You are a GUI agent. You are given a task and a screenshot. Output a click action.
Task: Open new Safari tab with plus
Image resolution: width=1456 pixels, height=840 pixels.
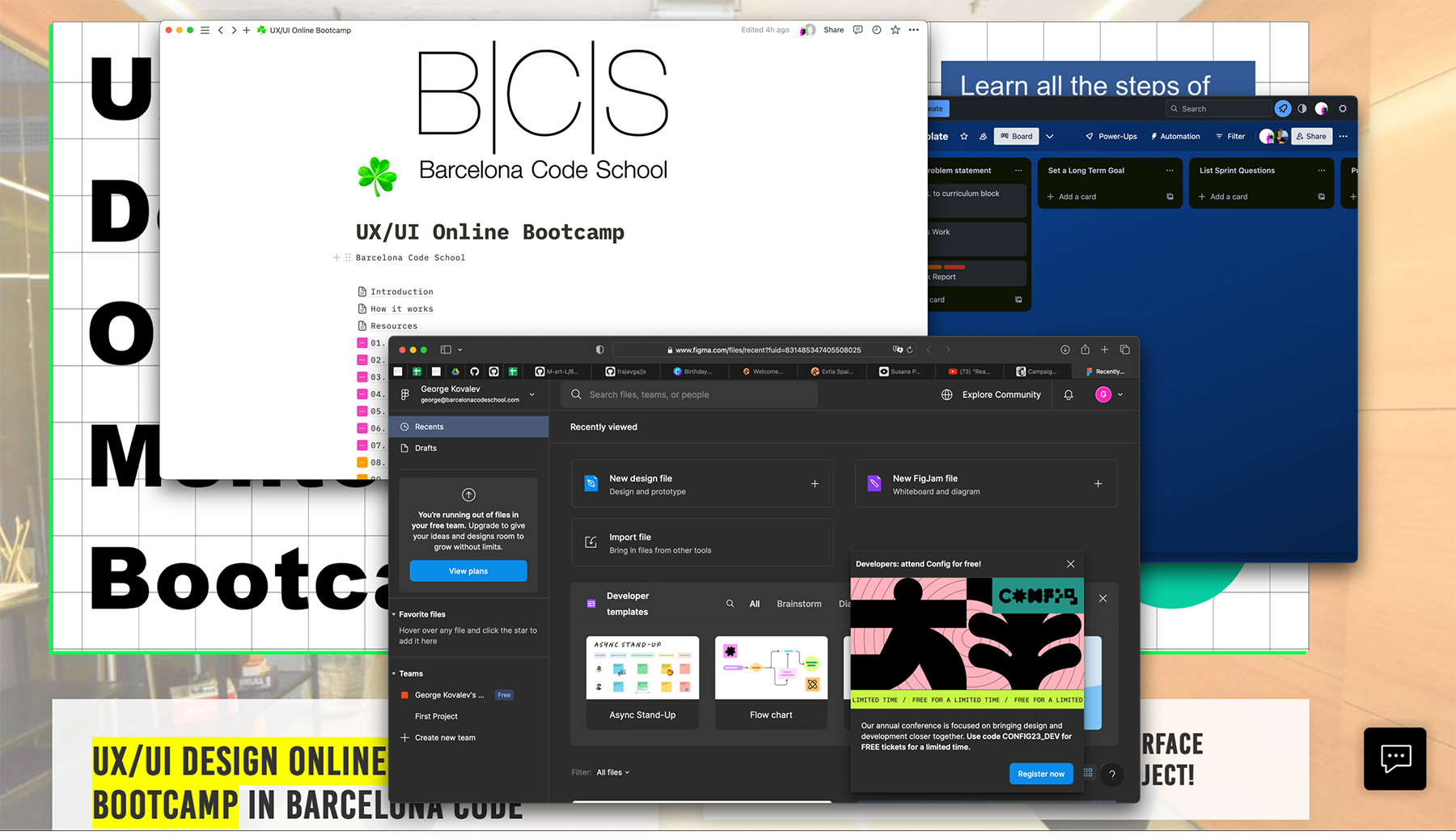[1105, 350]
